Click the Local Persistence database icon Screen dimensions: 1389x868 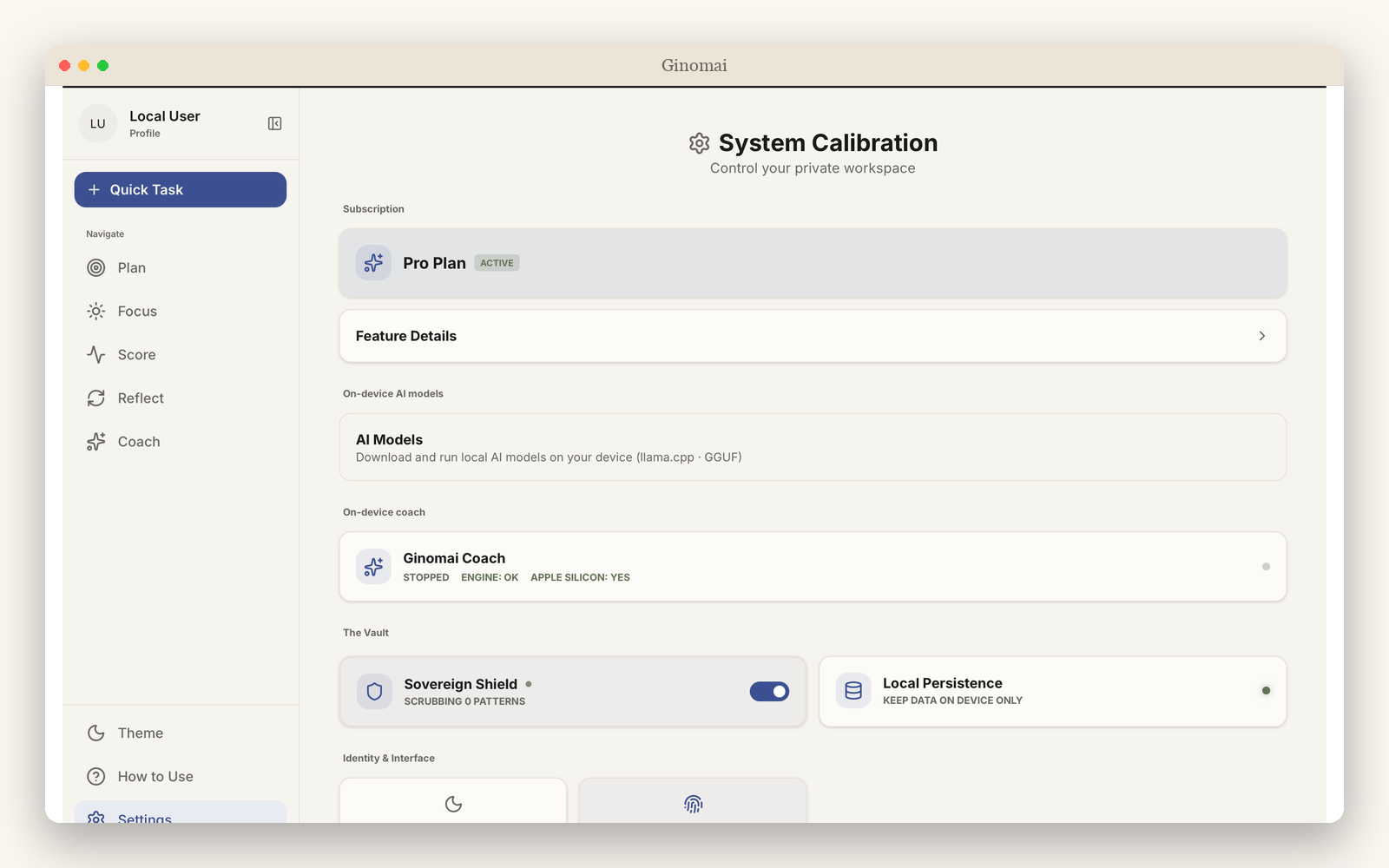pyautogui.click(x=853, y=690)
